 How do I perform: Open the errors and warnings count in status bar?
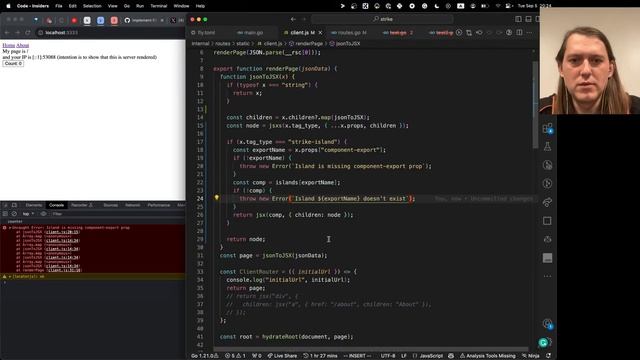(x=236, y=356)
